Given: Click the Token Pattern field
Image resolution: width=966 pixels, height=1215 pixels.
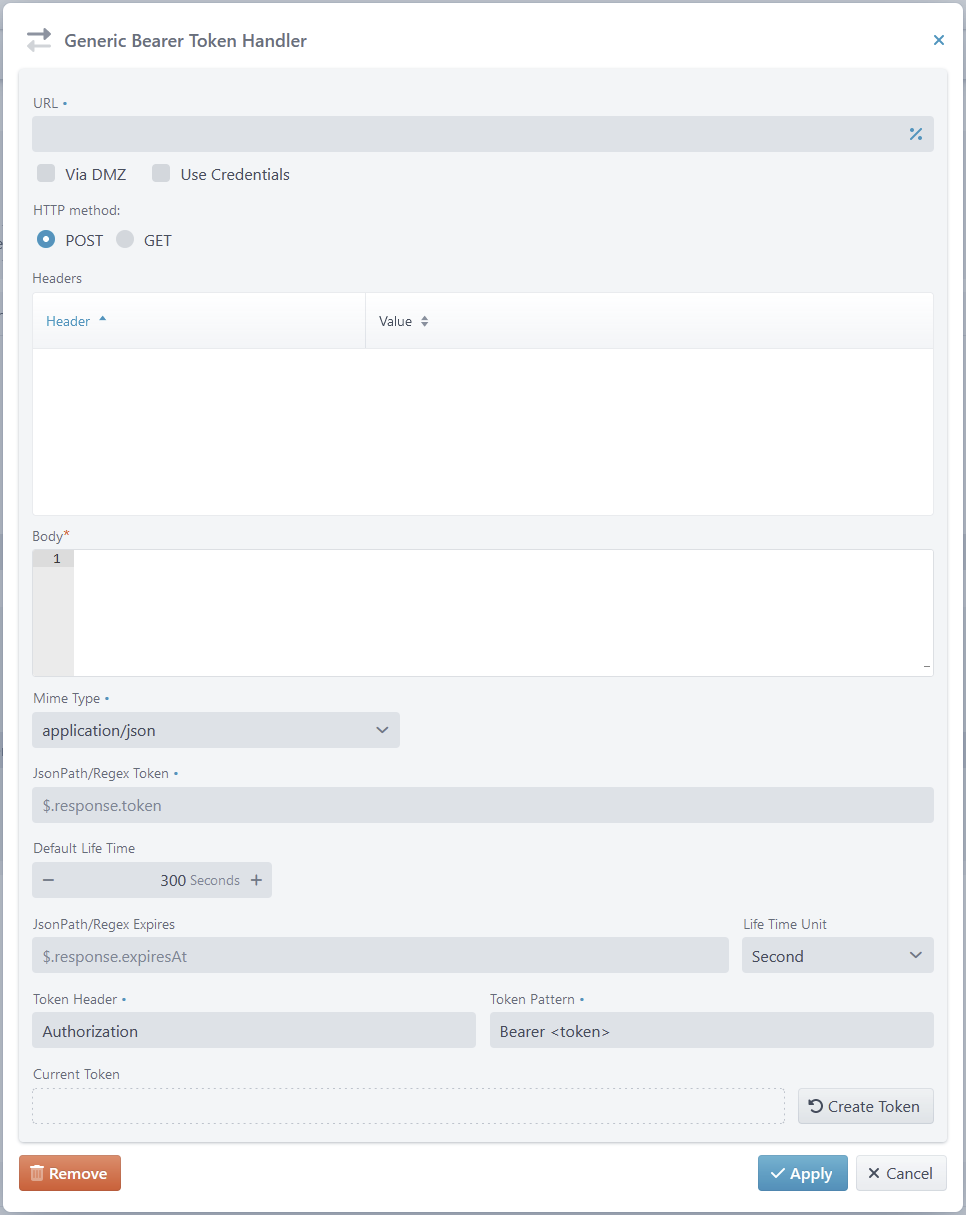Looking at the screenshot, I should coord(712,1030).
